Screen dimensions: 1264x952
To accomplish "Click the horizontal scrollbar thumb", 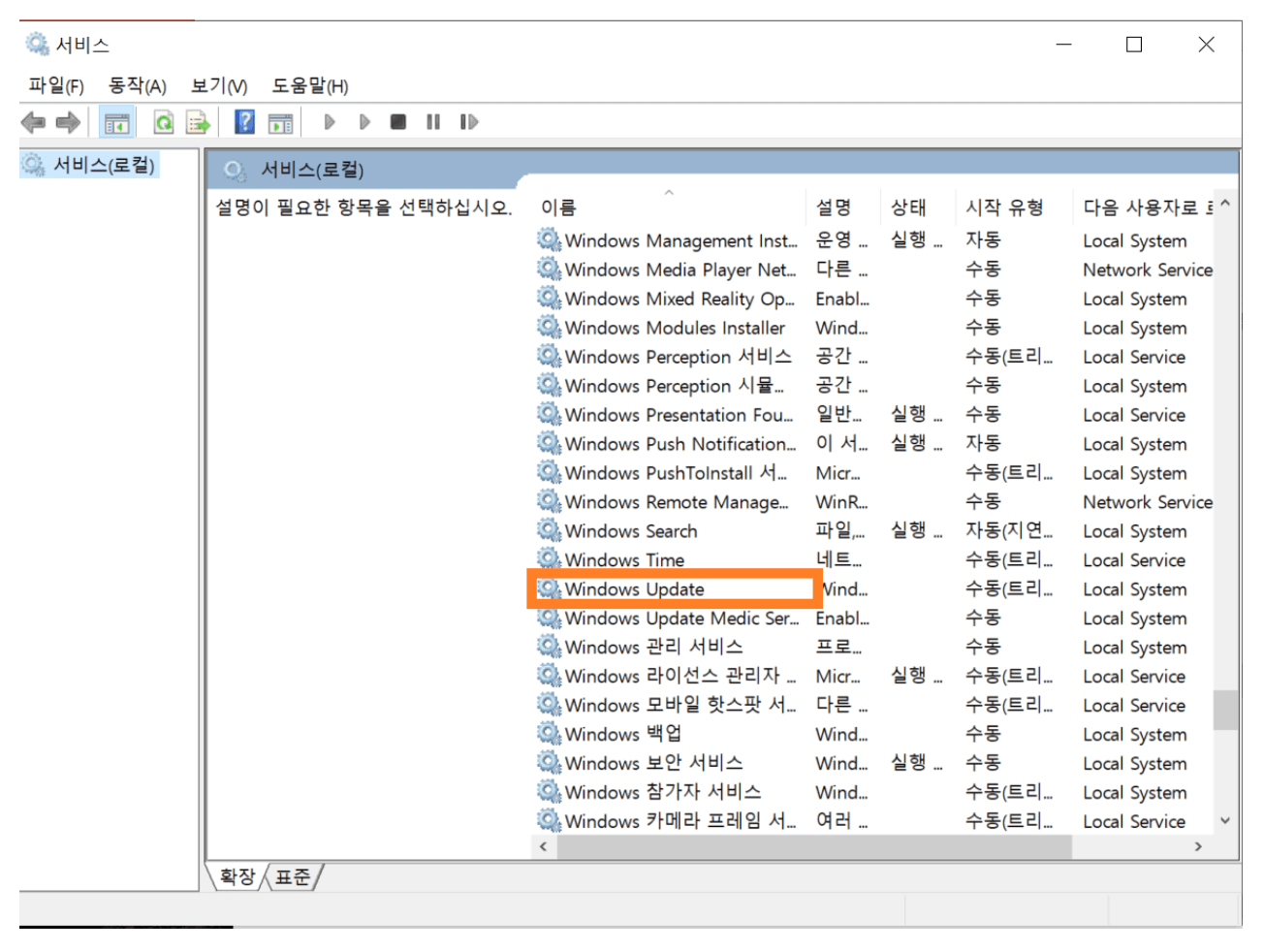I will pyautogui.click(x=814, y=846).
